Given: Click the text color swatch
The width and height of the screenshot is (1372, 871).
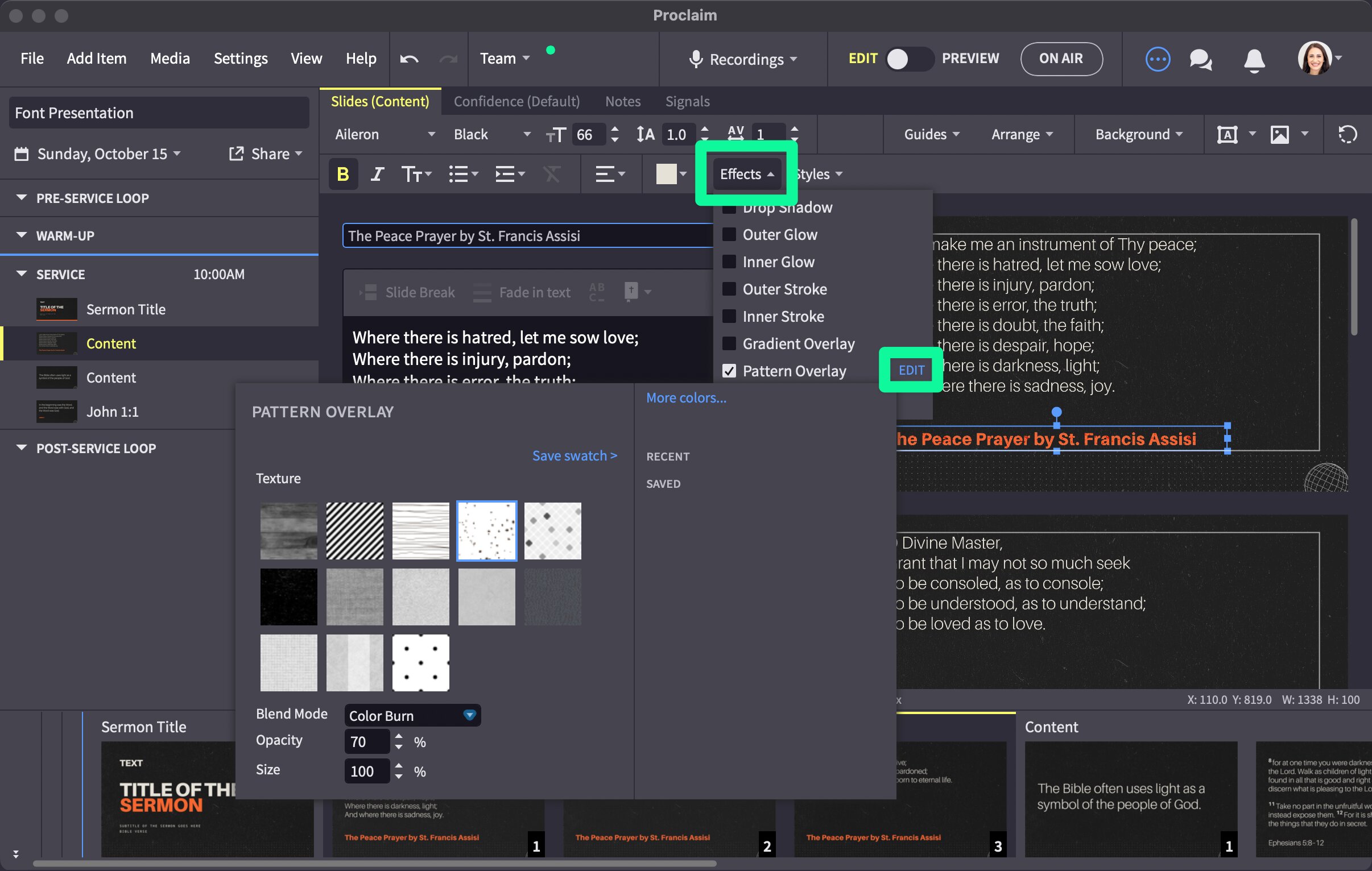Looking at the screenshot, I should (x=666, y=174).
